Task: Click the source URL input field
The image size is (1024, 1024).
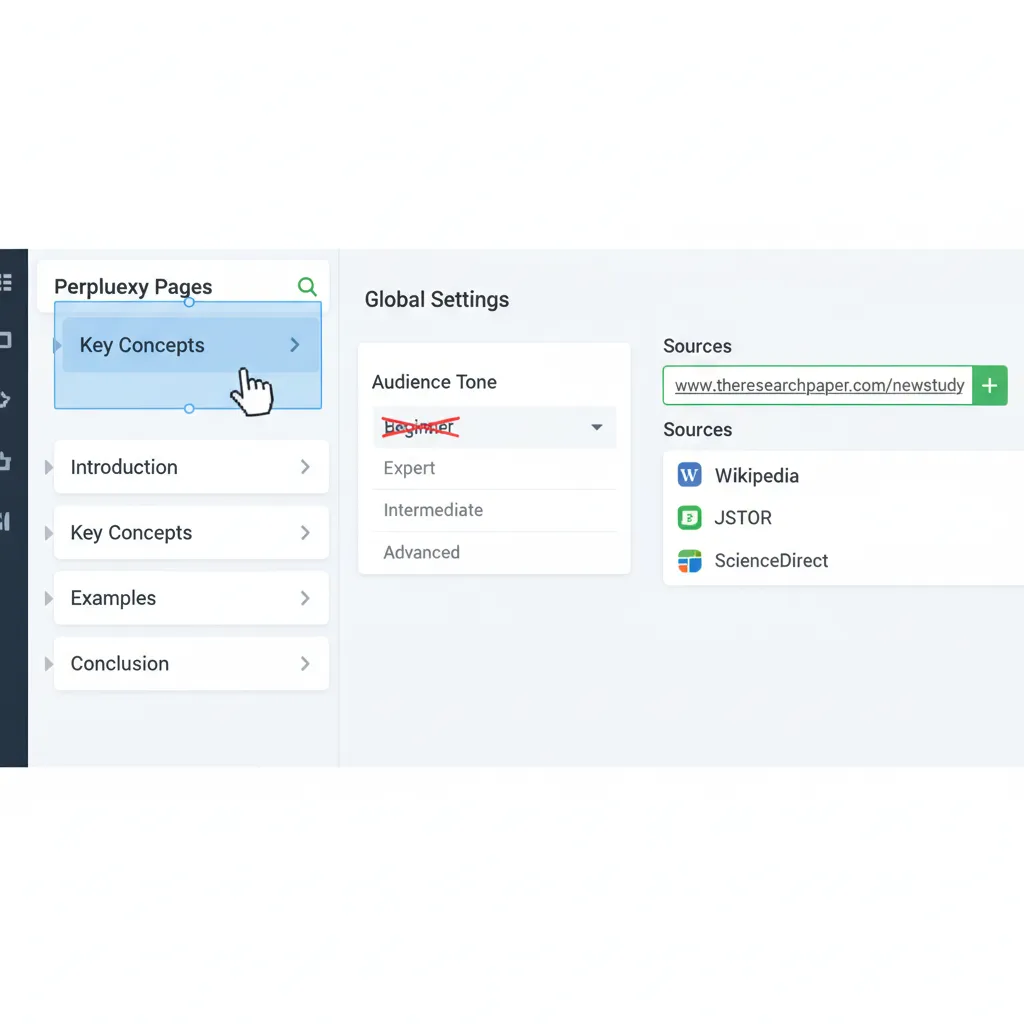Action: (820, 385)
